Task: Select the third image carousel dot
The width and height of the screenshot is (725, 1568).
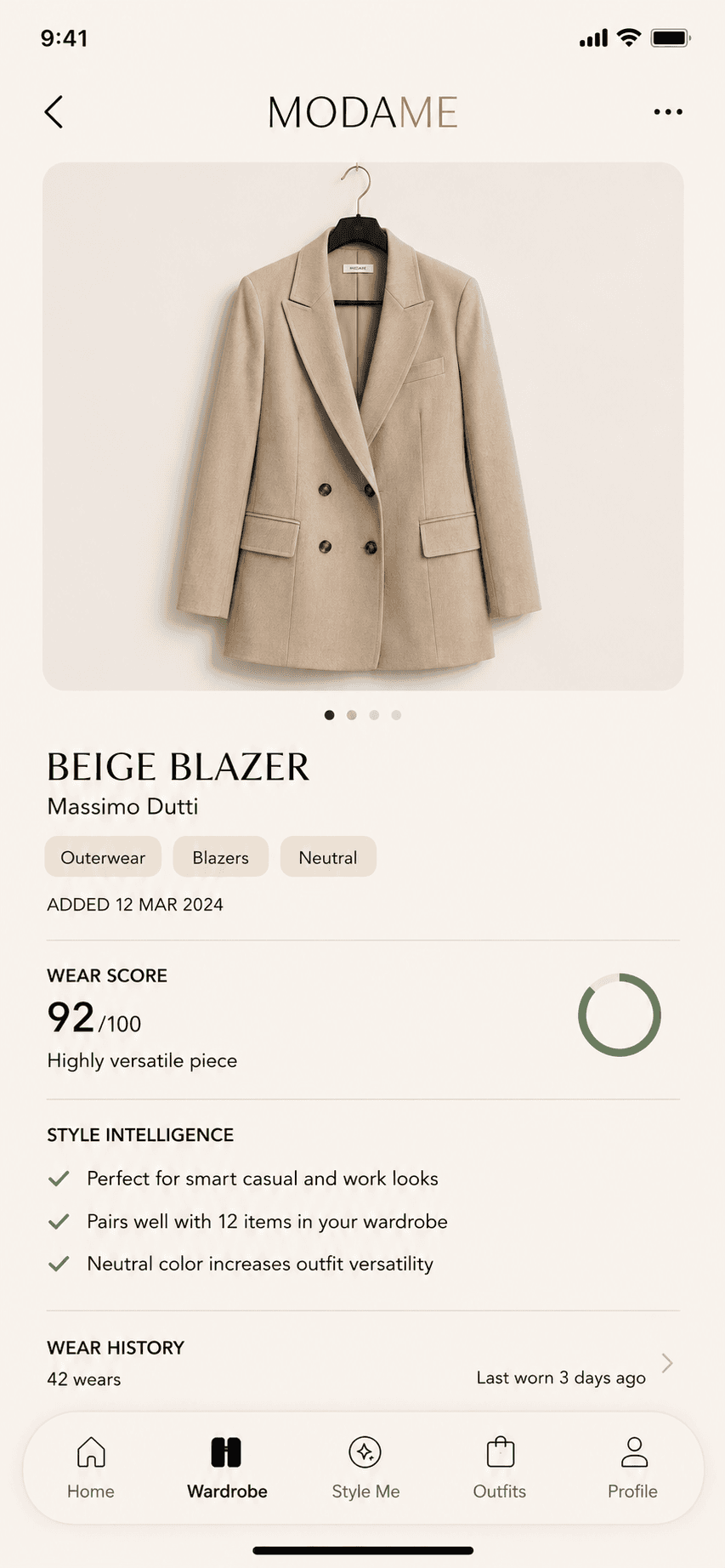Action: click(x=374, y=715)
